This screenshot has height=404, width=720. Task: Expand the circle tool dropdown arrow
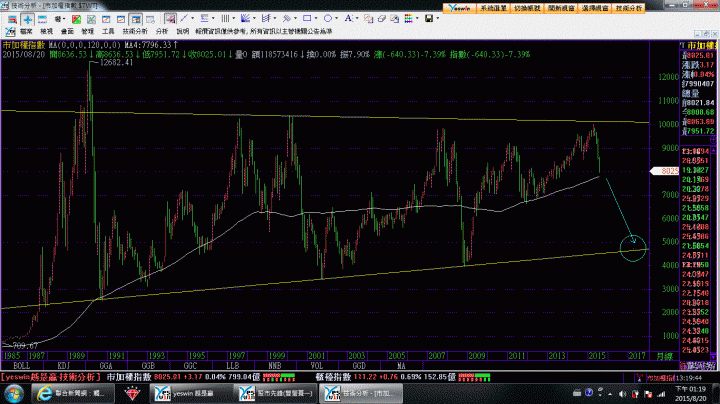pyautogui.click(x=337, y=19)
